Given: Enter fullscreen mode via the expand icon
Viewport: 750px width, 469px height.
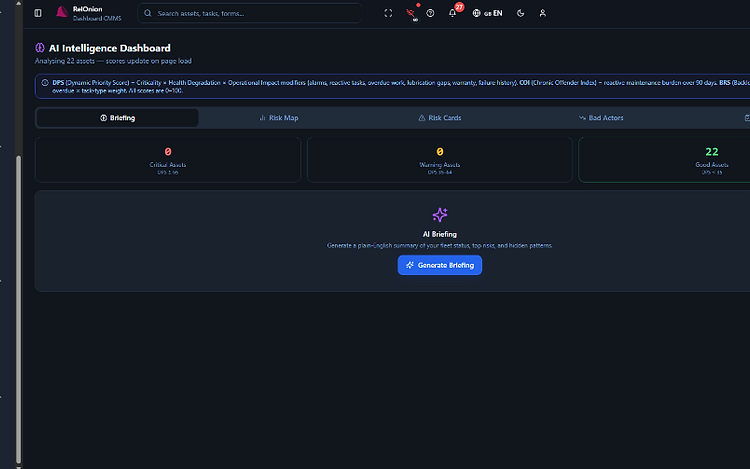Looking at the screenshot, I should coord(388,13).
